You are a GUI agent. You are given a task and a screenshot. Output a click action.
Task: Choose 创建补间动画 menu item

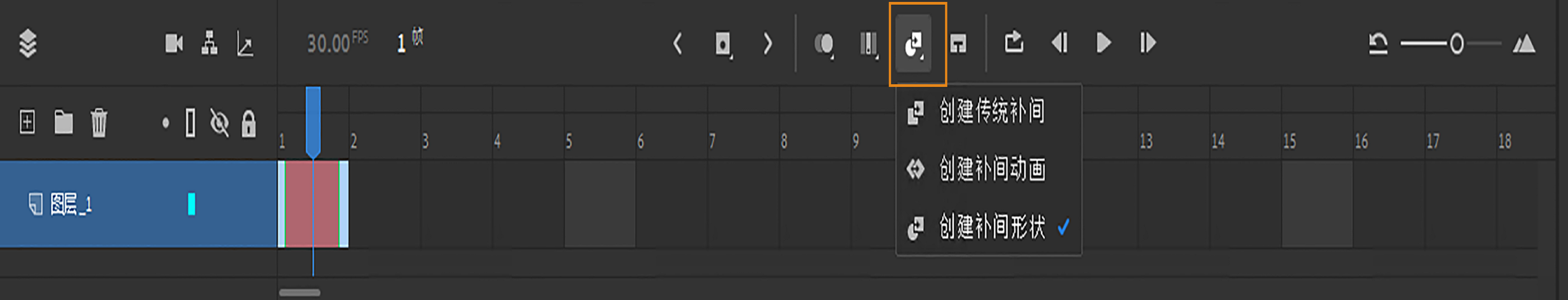click(x=991, y=169)
